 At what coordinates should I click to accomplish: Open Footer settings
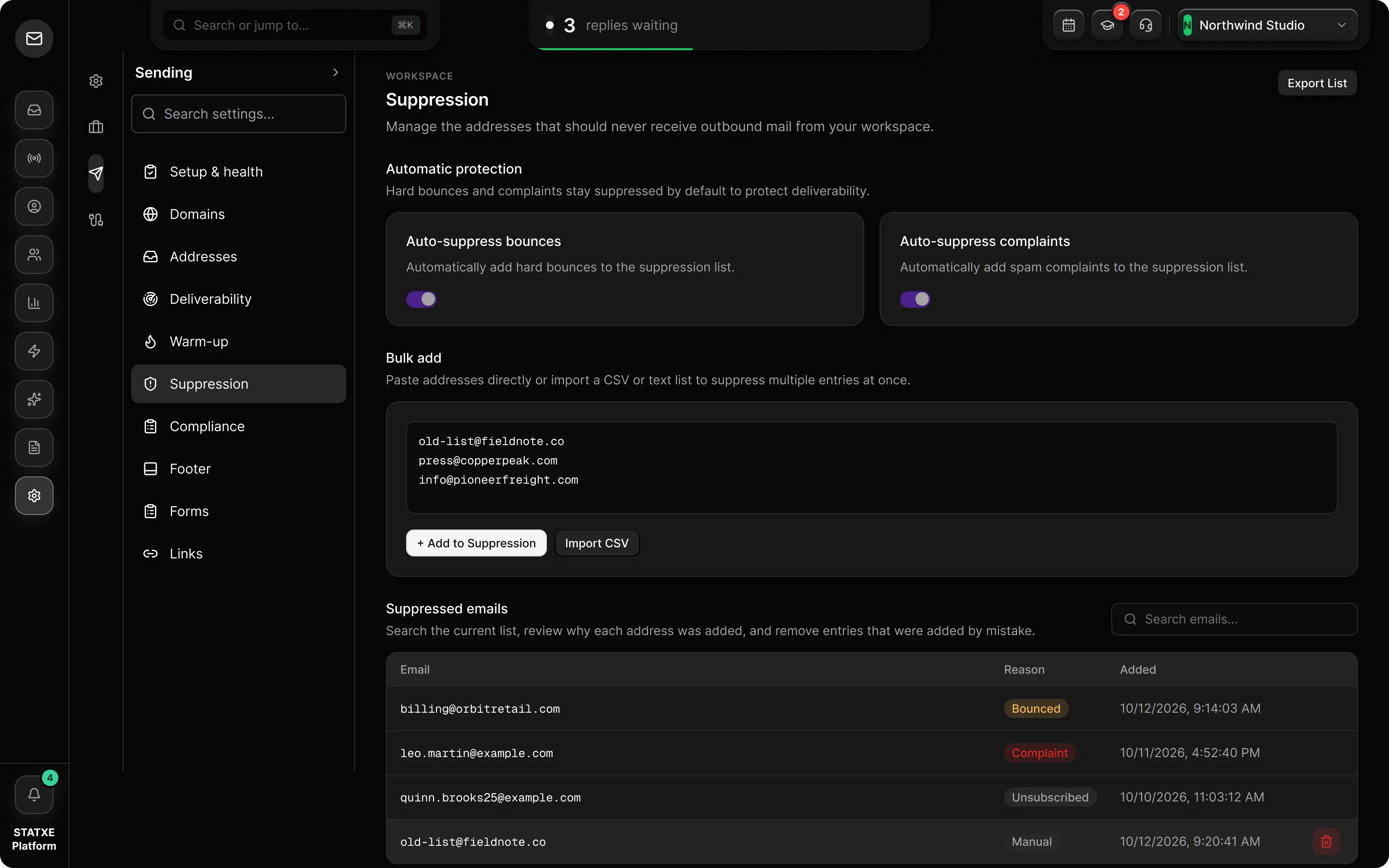238,469
